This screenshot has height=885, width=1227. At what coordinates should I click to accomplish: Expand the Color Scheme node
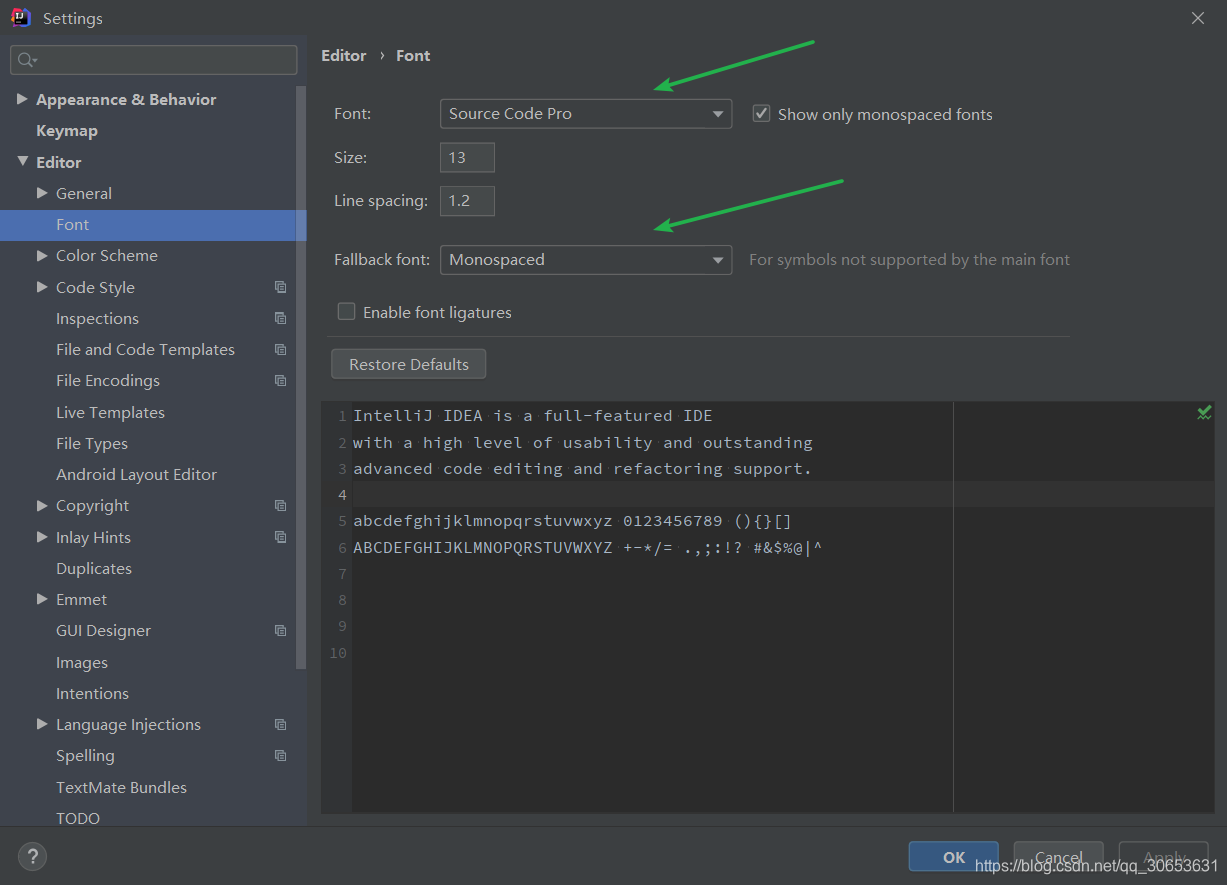(42, 255)
